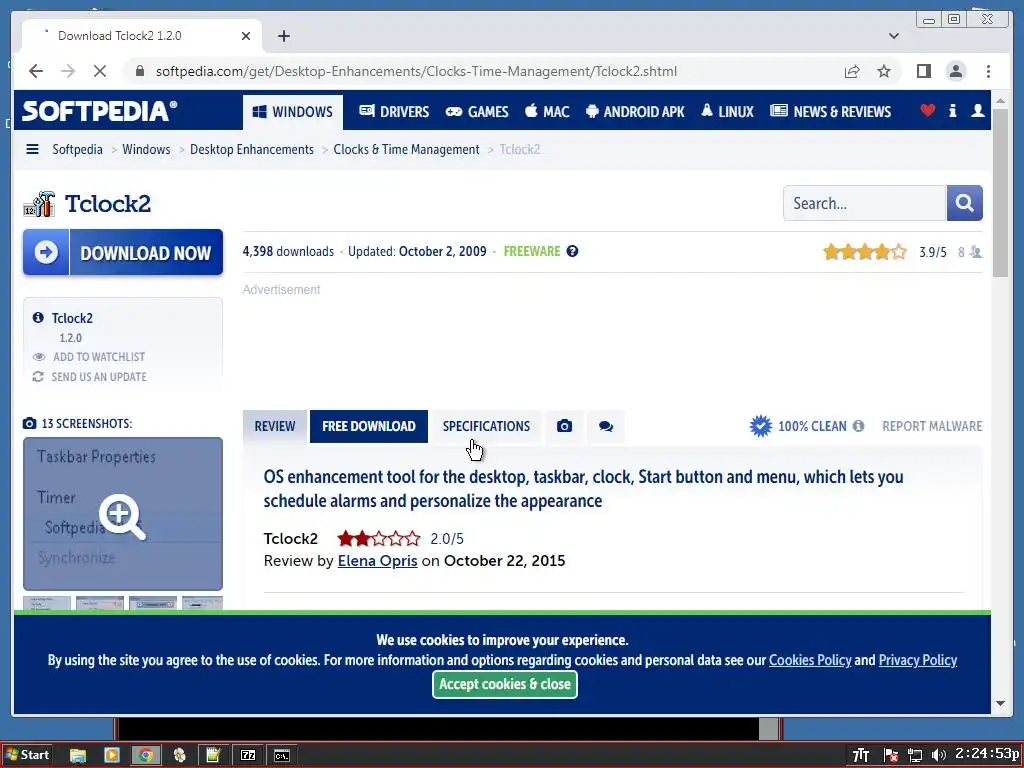Image resolution: width=1024 pixels, height=768 pixels.
Task: Click the info icon next to 100% Clean
Action: coord(858,426)
